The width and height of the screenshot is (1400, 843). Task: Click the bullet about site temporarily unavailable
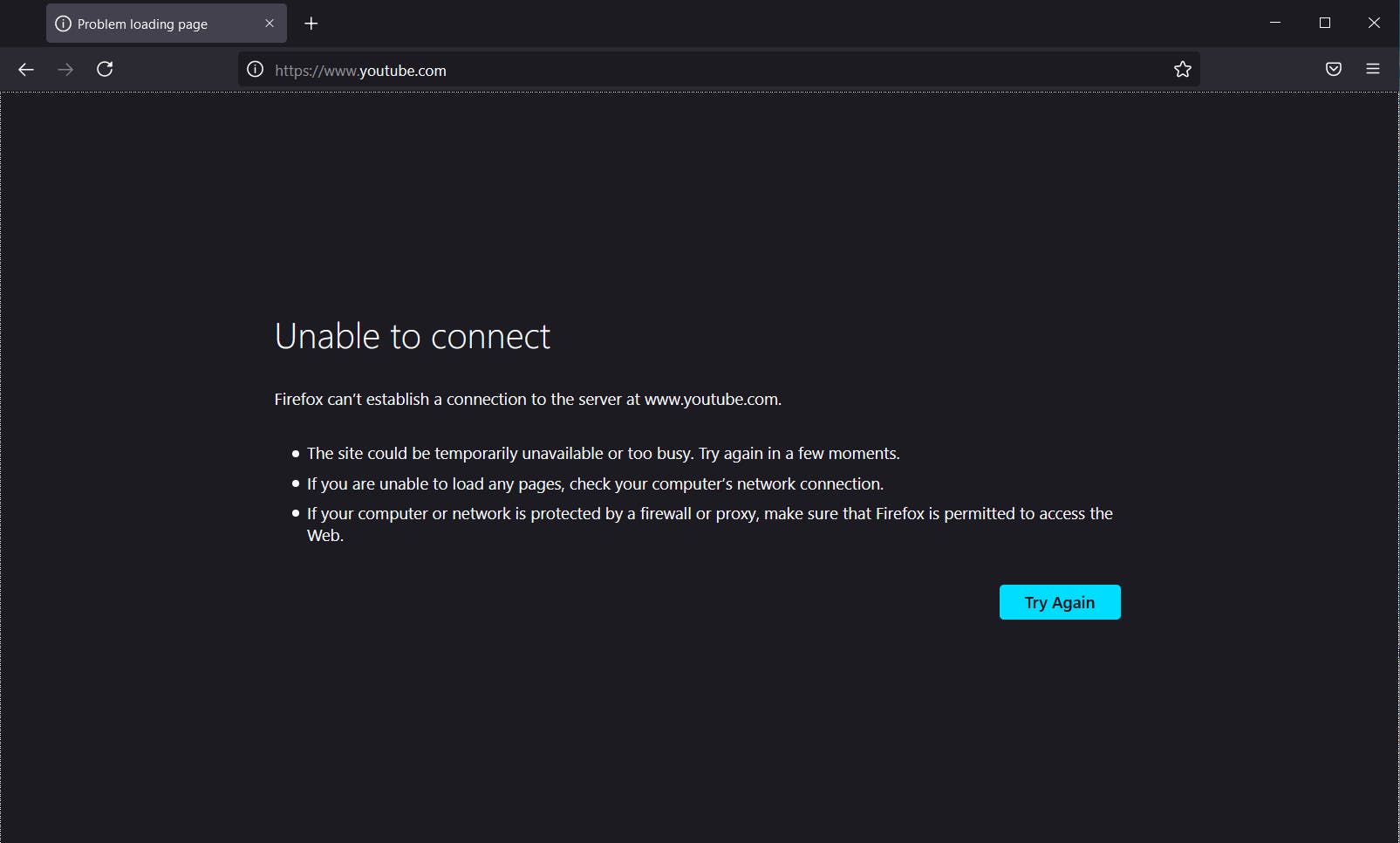click(603, 454)
